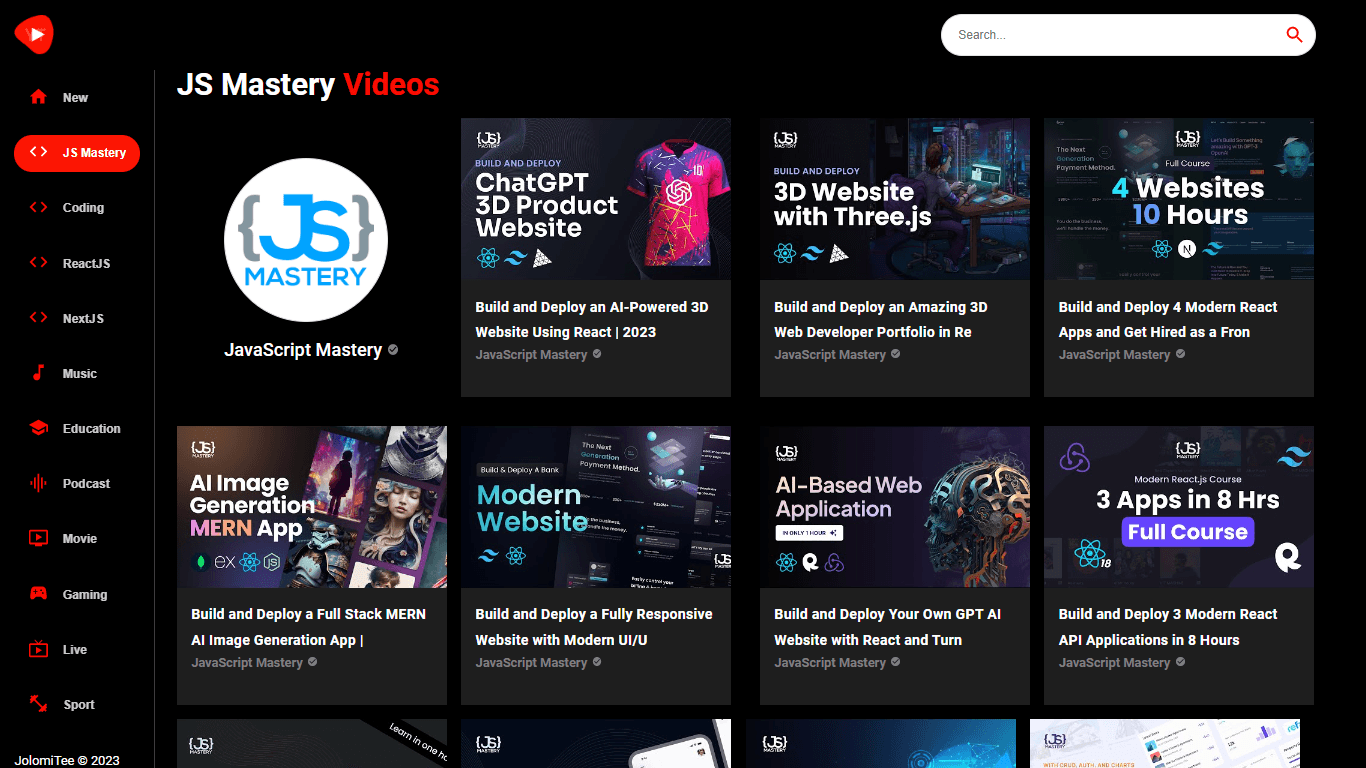Viewport: 1366px width, 768px height.
Task: Open the Podcast category
Action: pos(77,483)
